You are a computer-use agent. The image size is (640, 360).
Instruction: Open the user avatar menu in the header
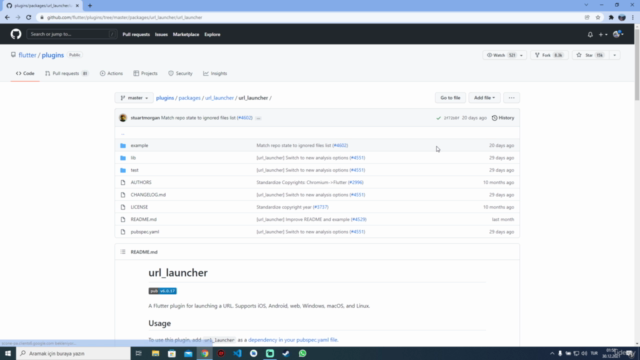[618, 34]
